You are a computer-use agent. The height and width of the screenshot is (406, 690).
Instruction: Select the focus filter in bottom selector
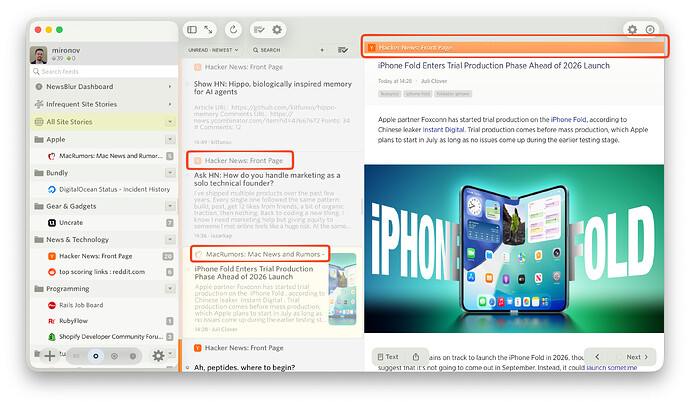coord(114,356)
